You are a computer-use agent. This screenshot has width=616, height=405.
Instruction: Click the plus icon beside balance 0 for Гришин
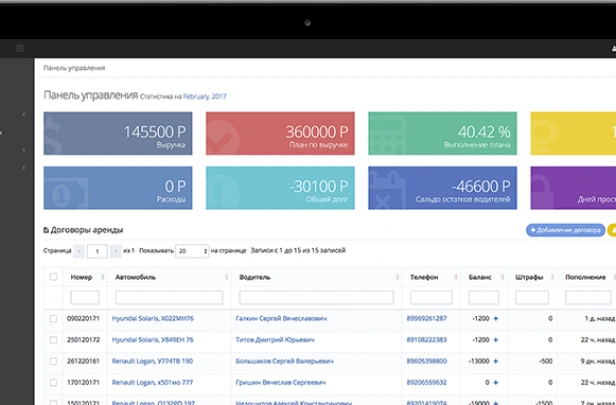pyautogui.click(x=496, y=382)
